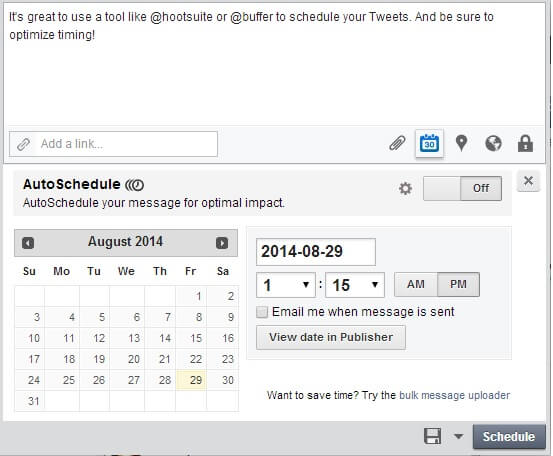Add location with the map pin icon
Viewport: 553px width, 456px height.
click(461, 143)
